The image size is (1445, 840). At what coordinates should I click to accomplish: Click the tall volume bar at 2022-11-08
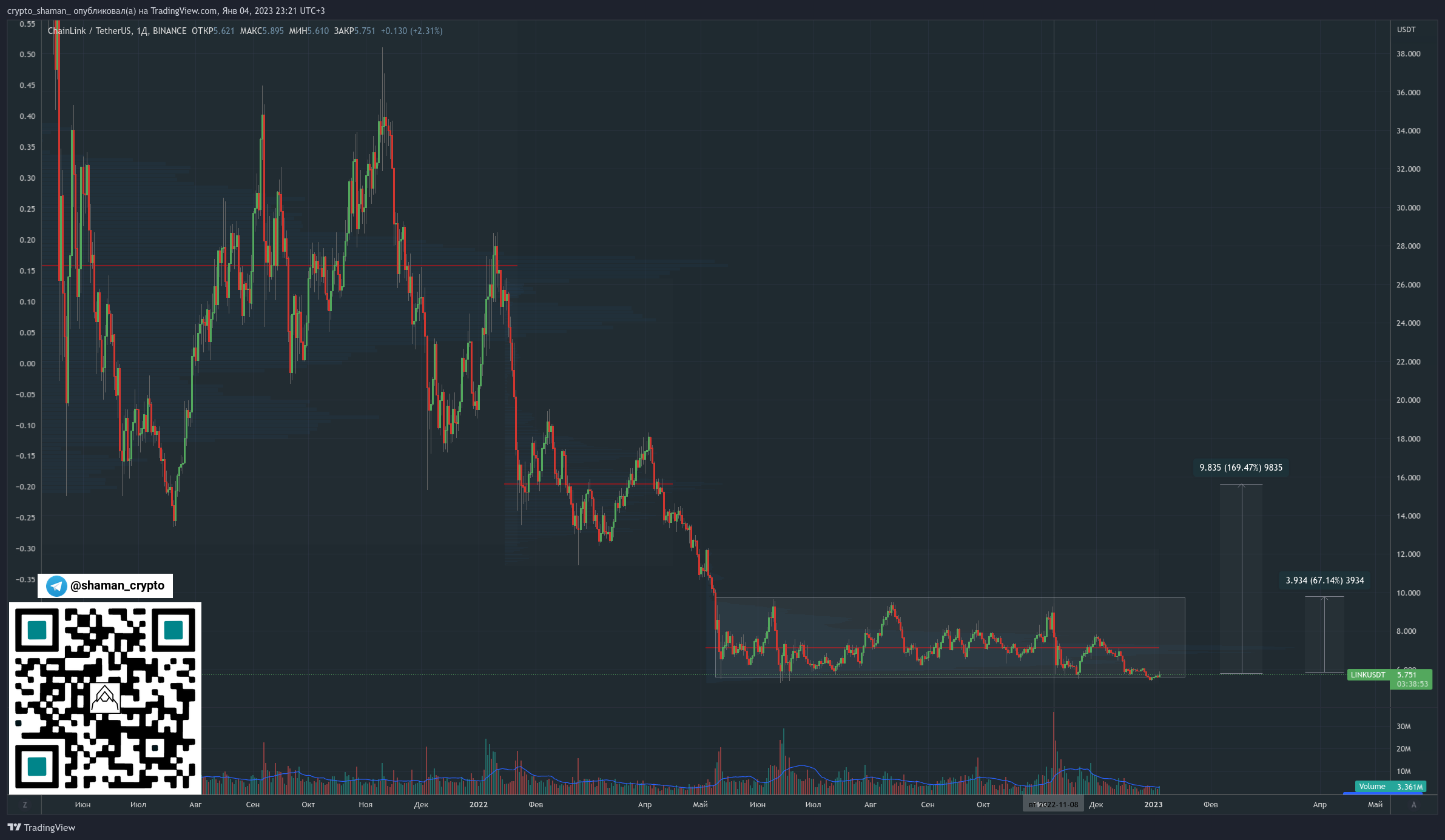point(1054,752)
